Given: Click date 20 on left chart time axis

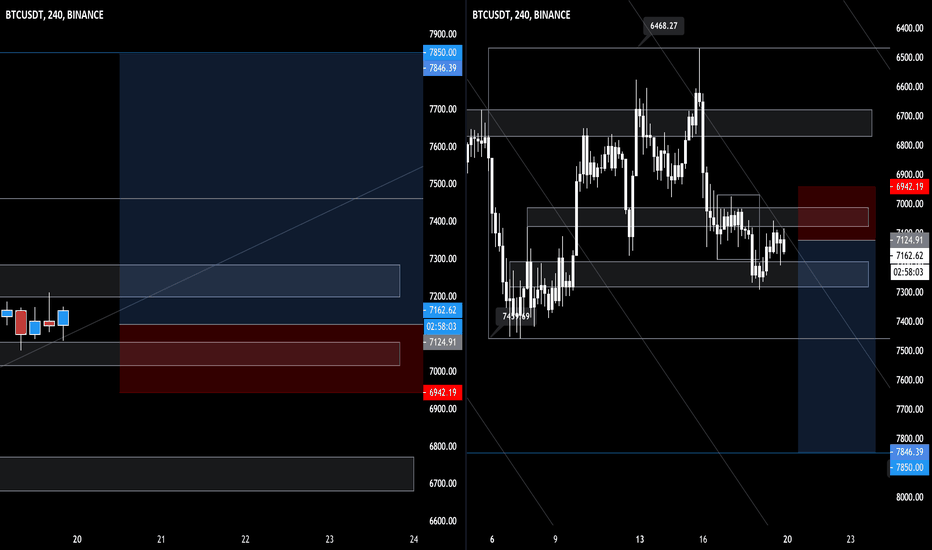Looking at the screenshot, I should (77, 539).
